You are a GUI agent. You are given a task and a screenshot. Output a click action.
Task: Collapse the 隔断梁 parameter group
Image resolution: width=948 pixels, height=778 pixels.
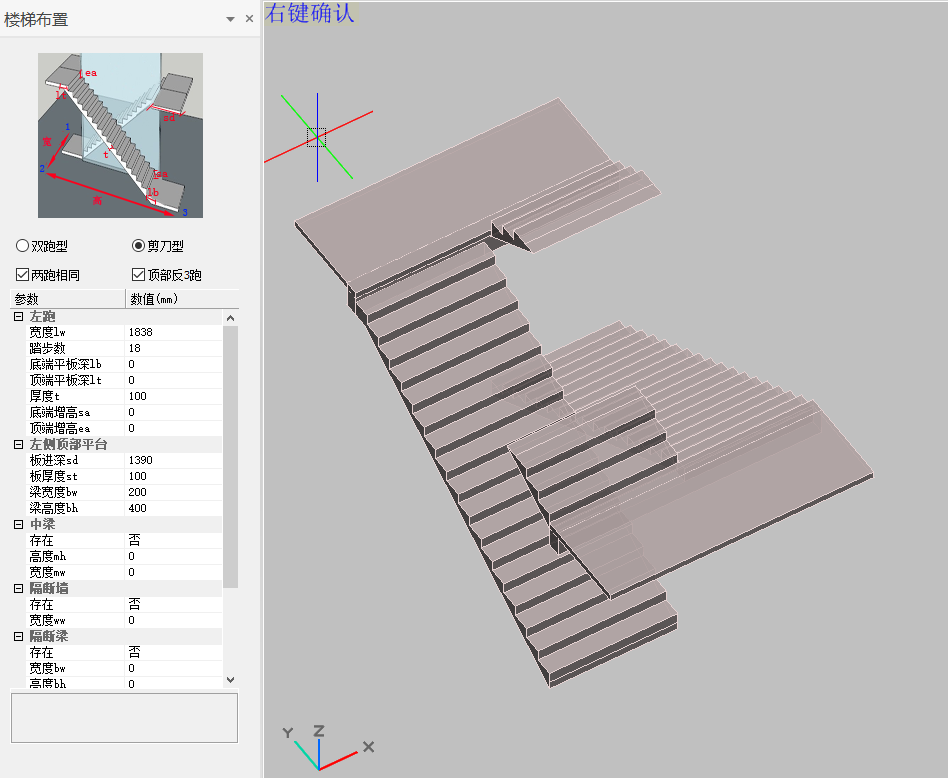[18, 636]
